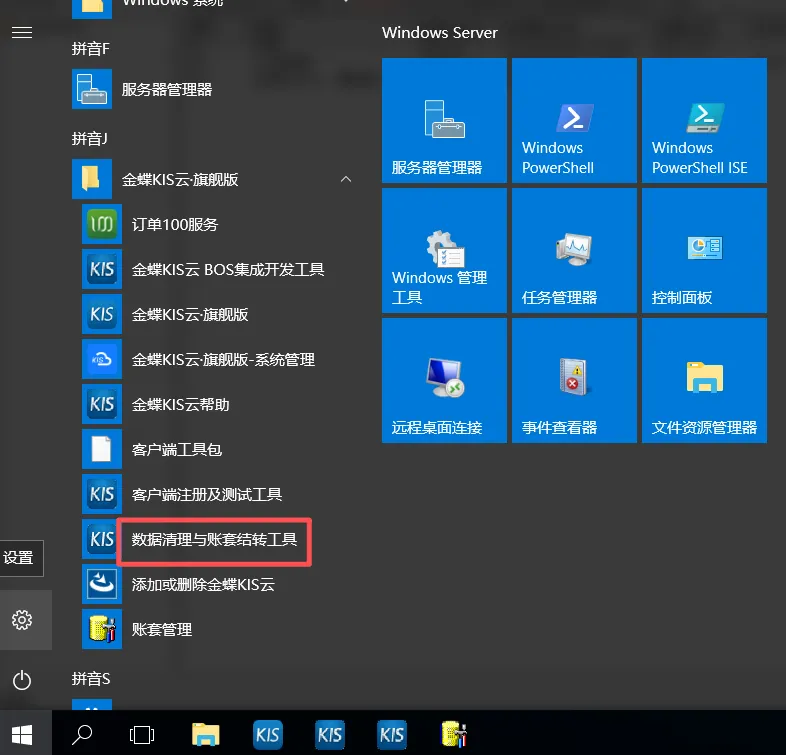786x755 pixels.
Task: Click the 账套管理 database taskbar icon
Action: [454, 735]
